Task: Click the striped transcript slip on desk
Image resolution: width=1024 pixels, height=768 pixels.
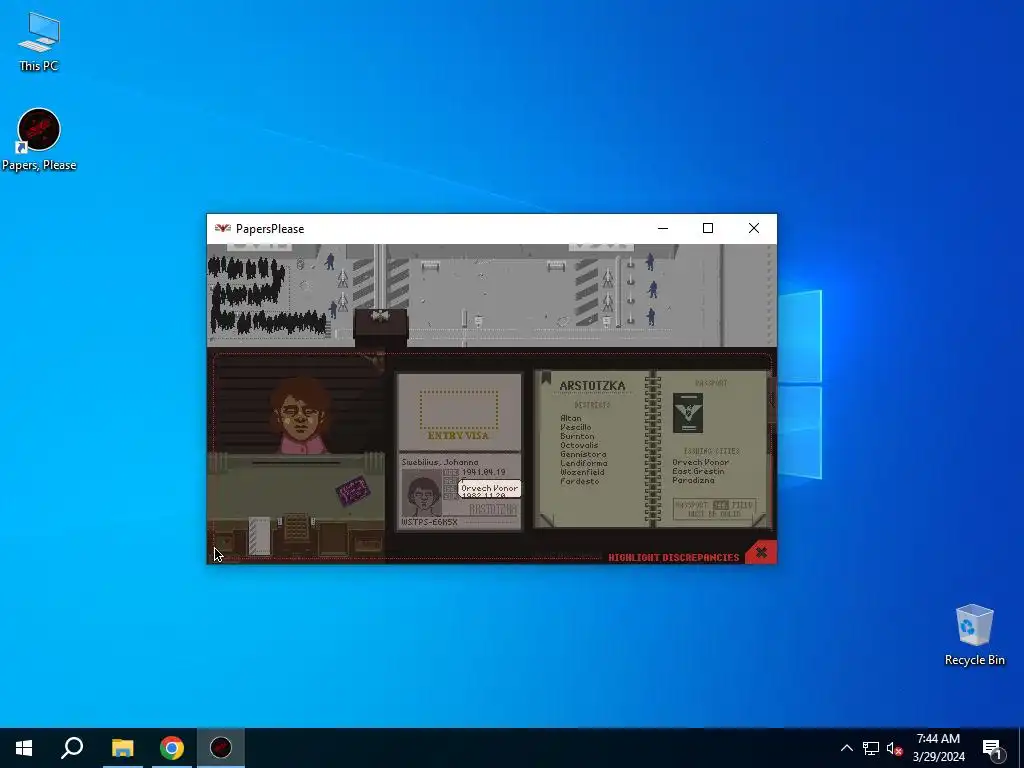Action: pos(259,536)
